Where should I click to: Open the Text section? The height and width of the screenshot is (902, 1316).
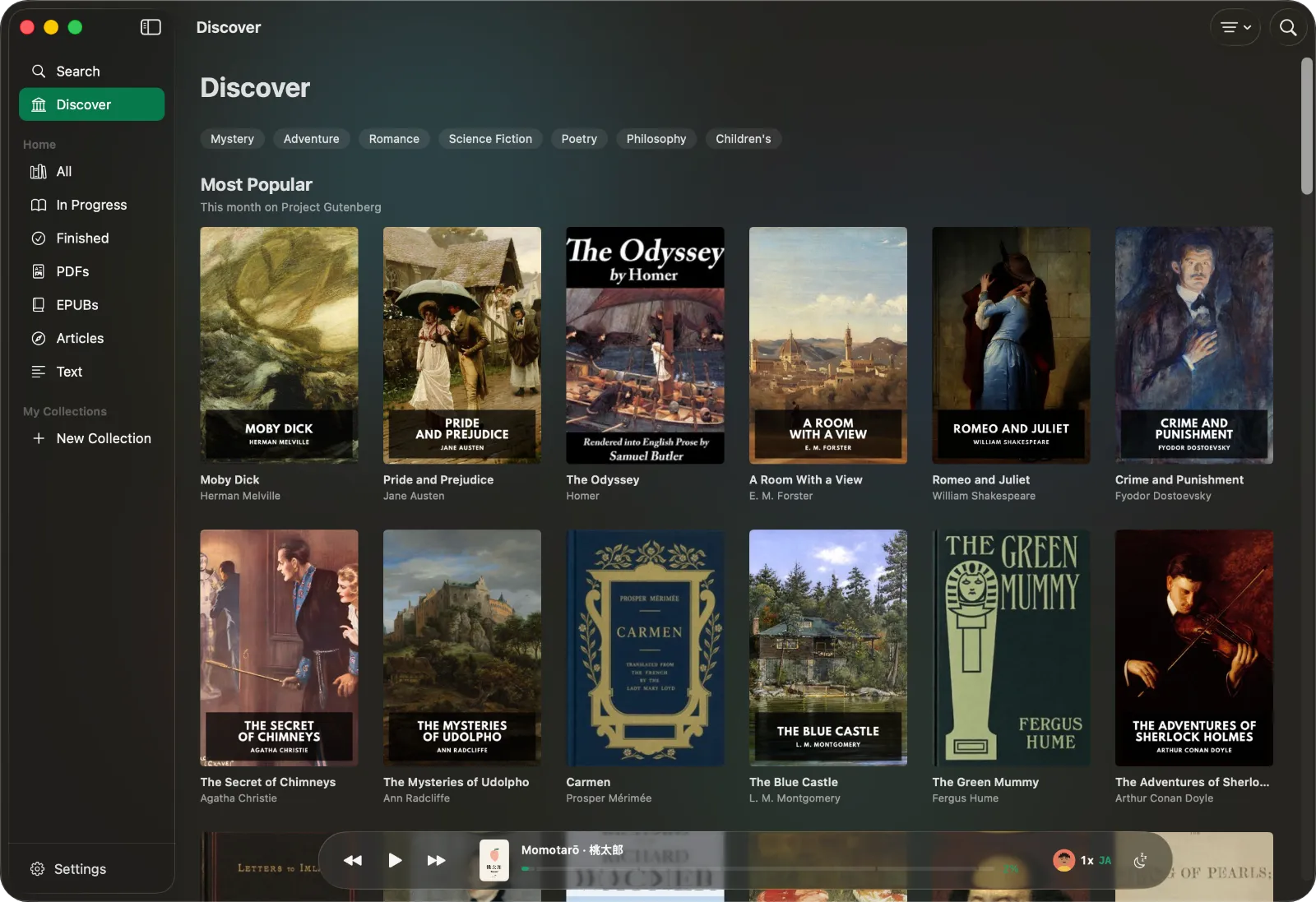click(x=91, y=372)
